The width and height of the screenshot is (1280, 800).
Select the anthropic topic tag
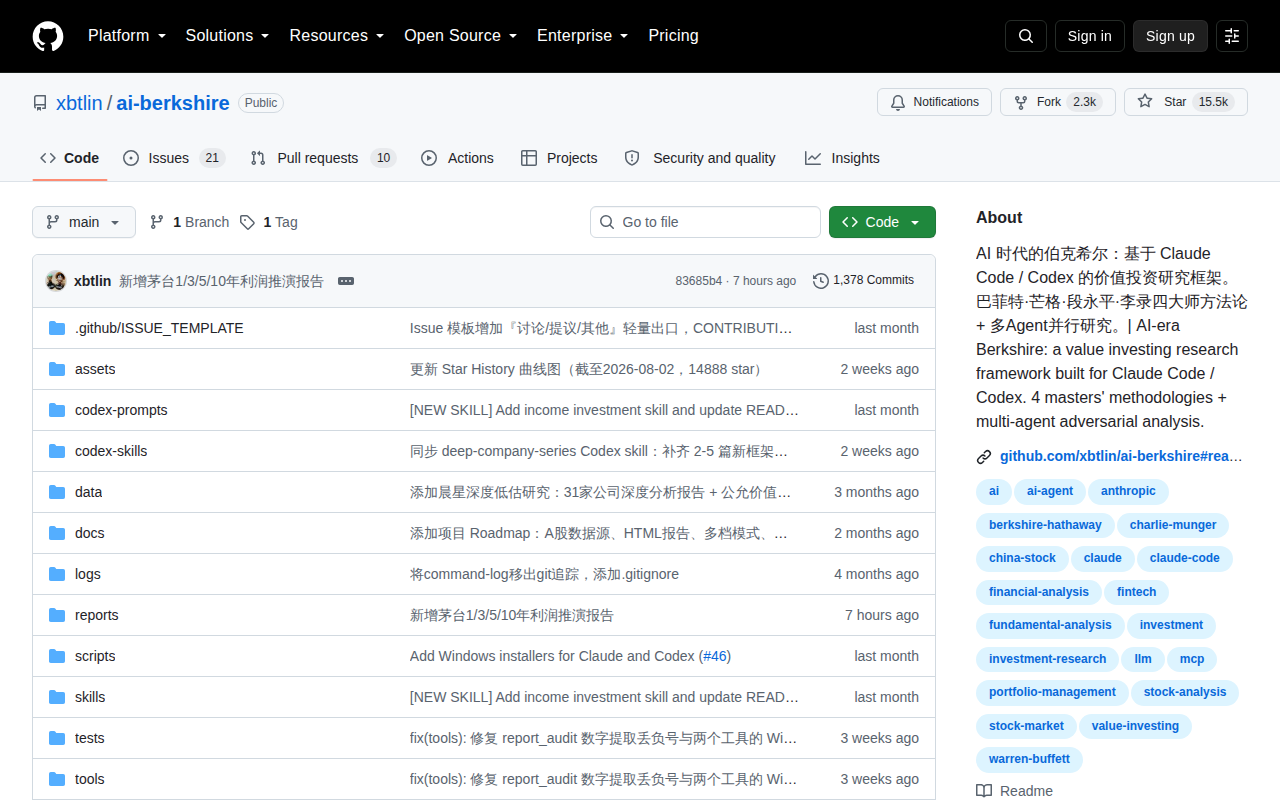click(1128, 492)
